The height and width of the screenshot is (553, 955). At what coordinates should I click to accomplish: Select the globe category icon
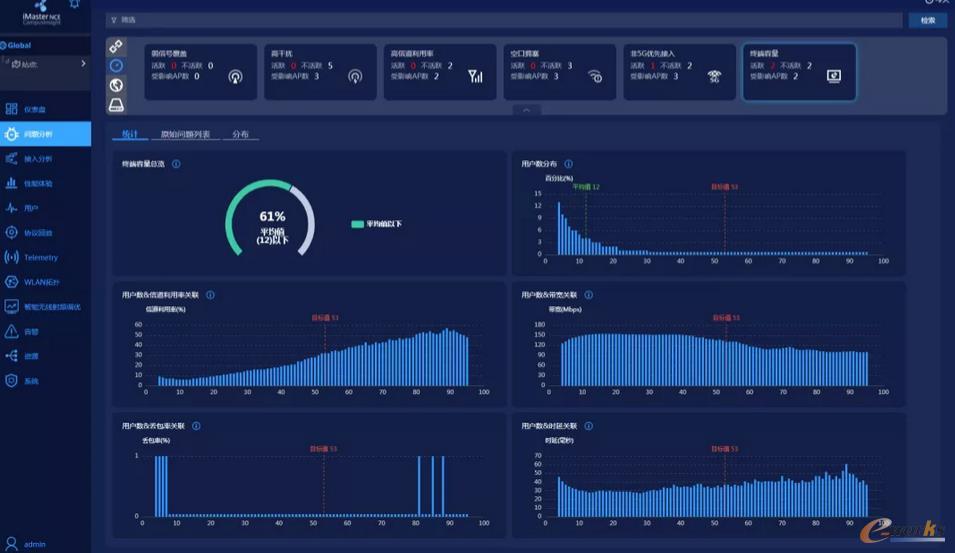(116, 85)
